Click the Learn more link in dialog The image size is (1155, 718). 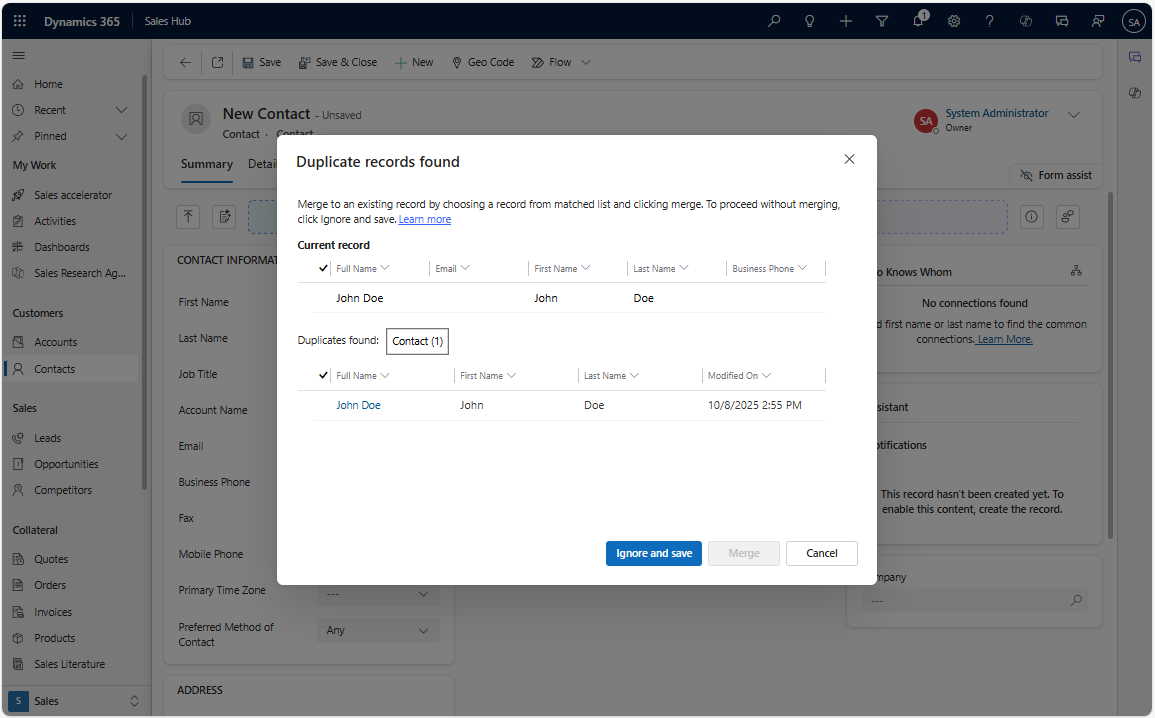424,219
